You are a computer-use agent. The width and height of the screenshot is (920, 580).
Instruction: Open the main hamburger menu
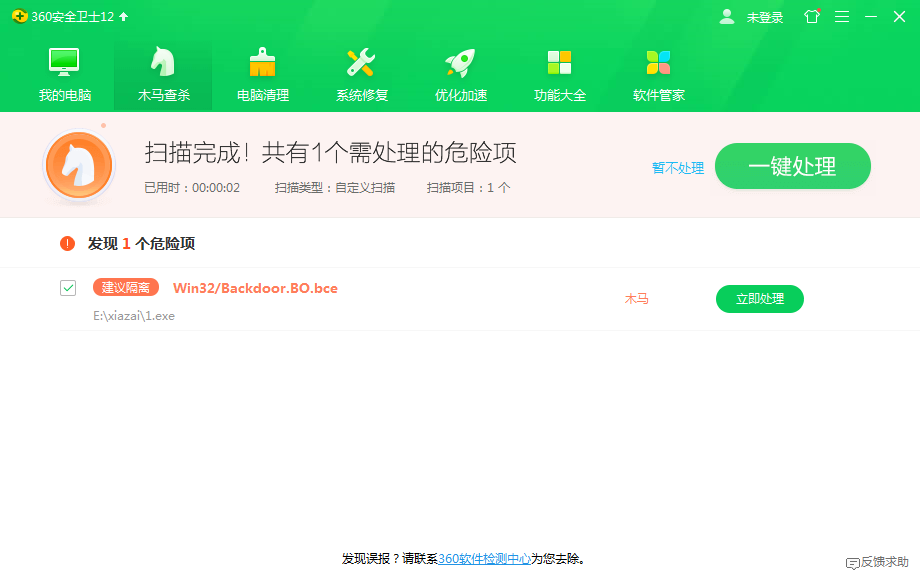pos(842,16)
